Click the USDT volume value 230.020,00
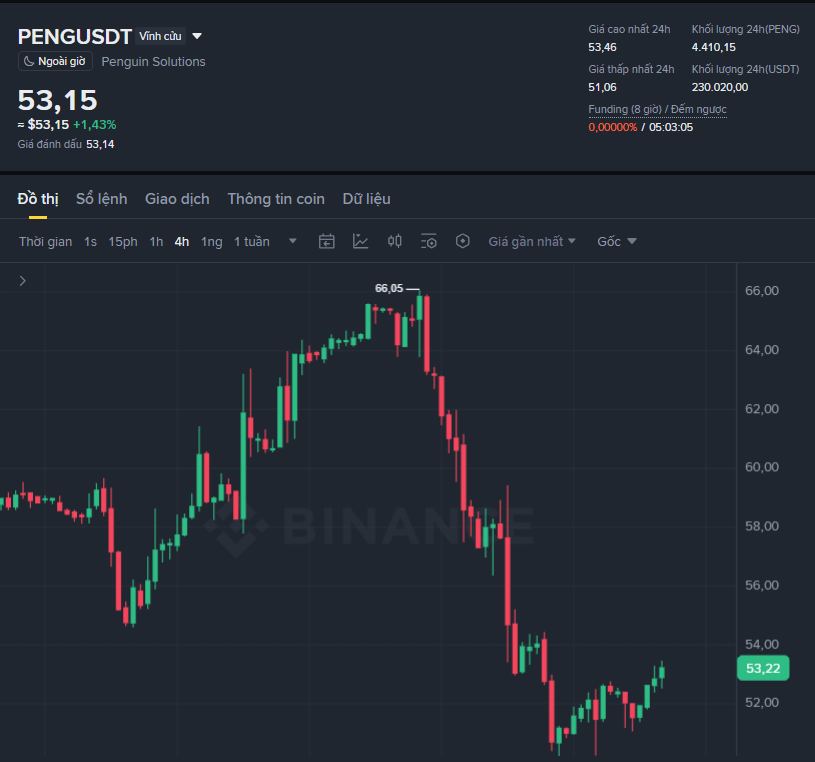Image resolution: width=815 pixels, height=762 pixels. point(720,87)
